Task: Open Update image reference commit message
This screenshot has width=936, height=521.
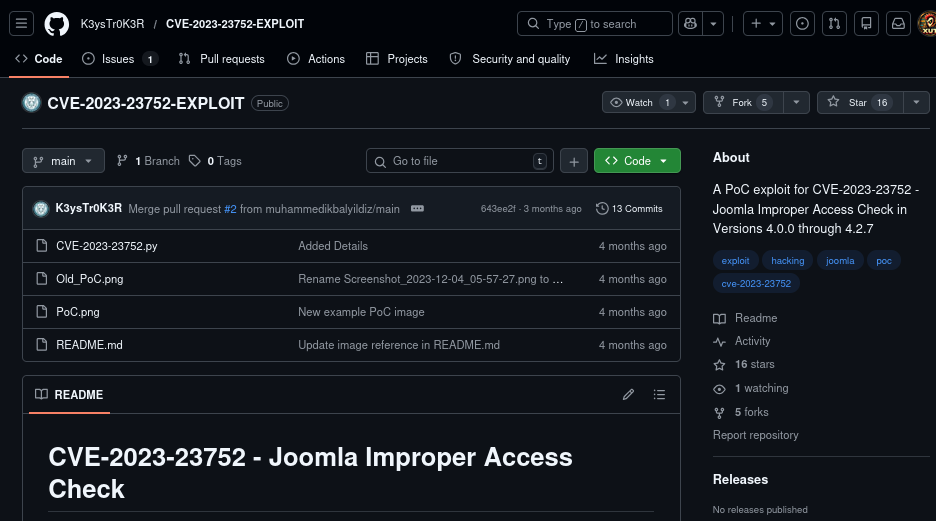Action: click(x=399, y=344)
